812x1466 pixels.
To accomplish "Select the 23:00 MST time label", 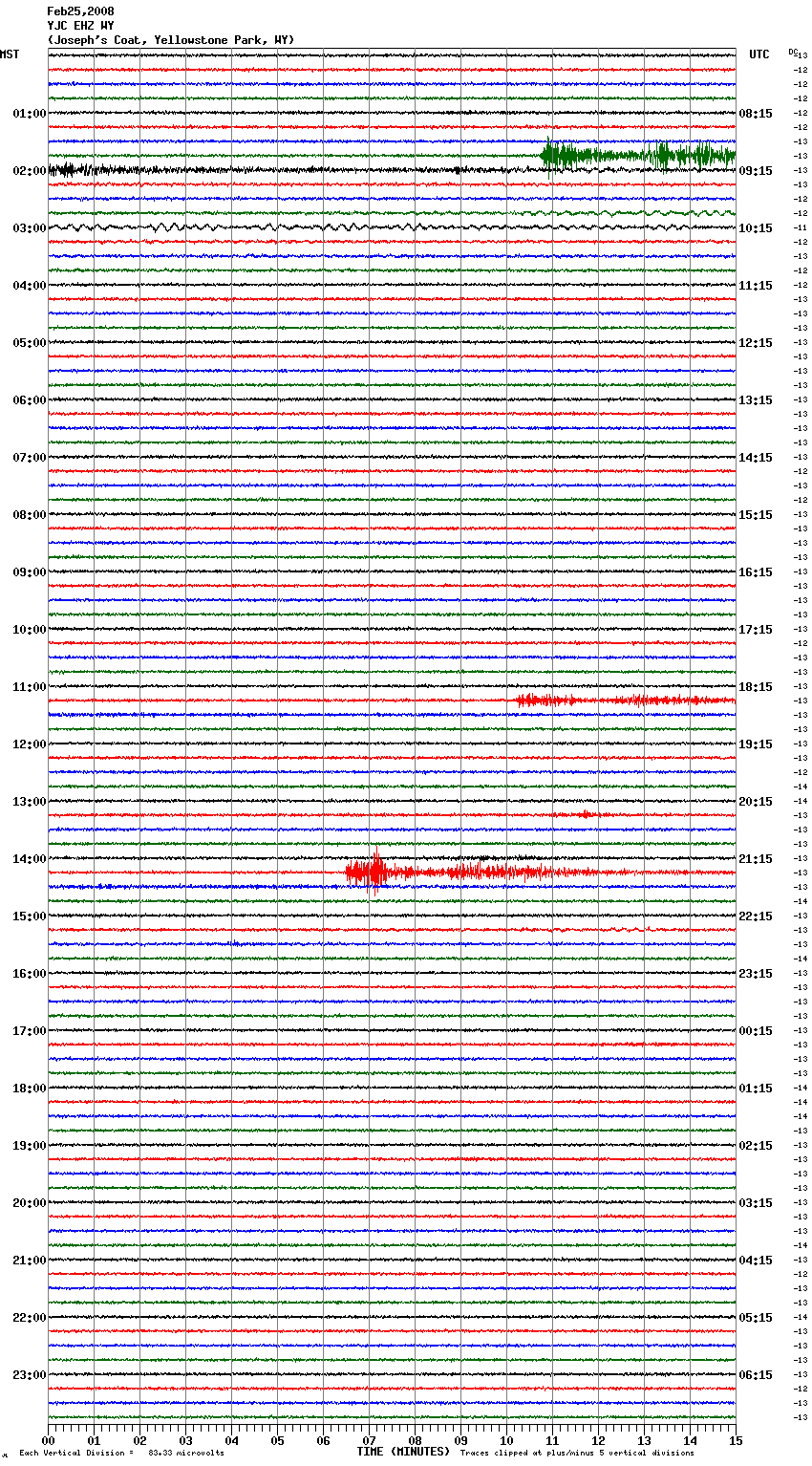I will coord(30,1375).
